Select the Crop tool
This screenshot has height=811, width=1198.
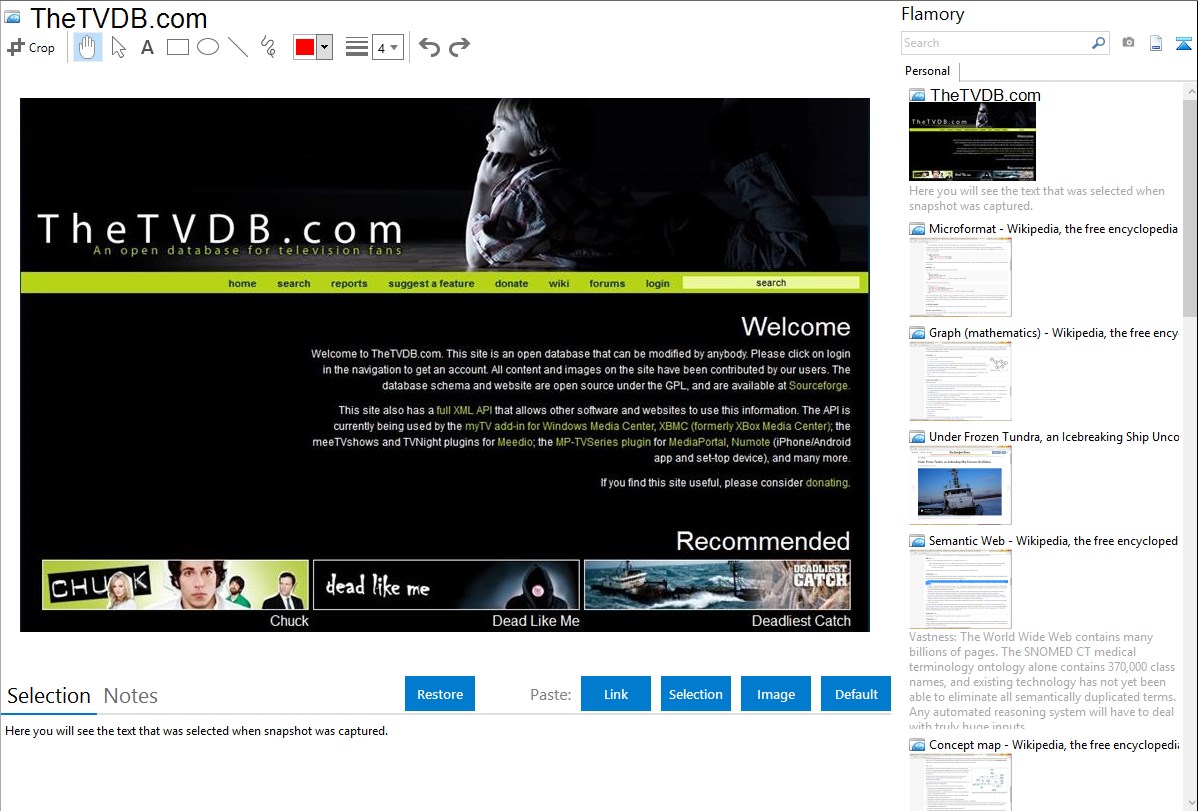pyautogui.click(x=31, y=47)
